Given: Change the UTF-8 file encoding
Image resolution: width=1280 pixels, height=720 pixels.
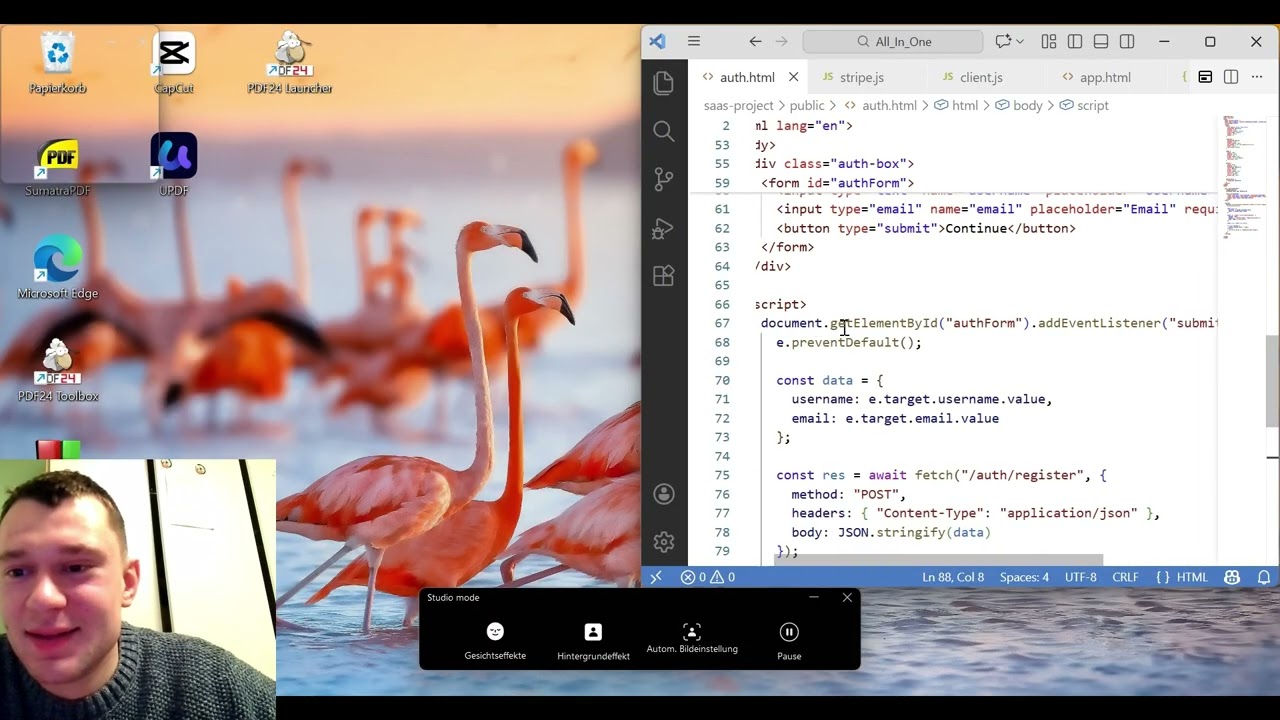Looking at the screenshot, I should coord(1081,577).
